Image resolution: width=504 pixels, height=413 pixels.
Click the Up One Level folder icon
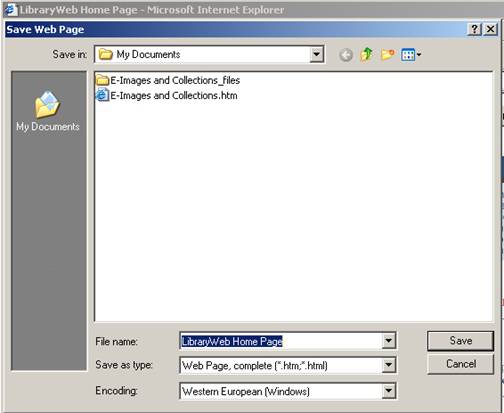[366, 54]
